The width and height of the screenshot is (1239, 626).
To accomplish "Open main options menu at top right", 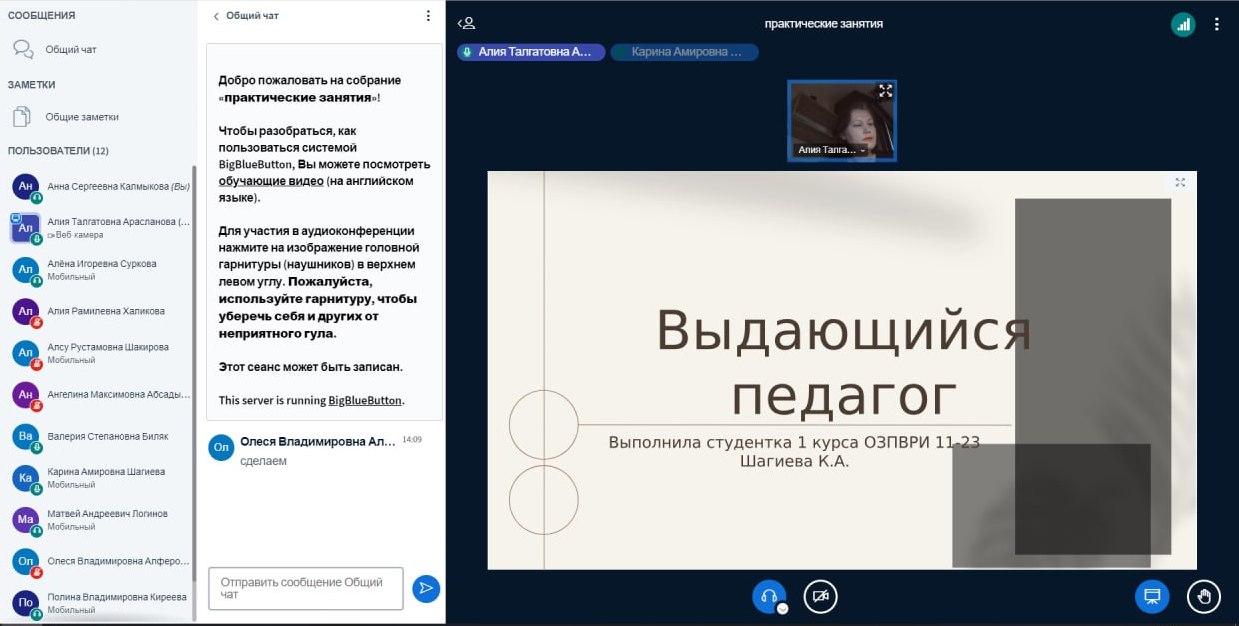I will [1217, 25].
